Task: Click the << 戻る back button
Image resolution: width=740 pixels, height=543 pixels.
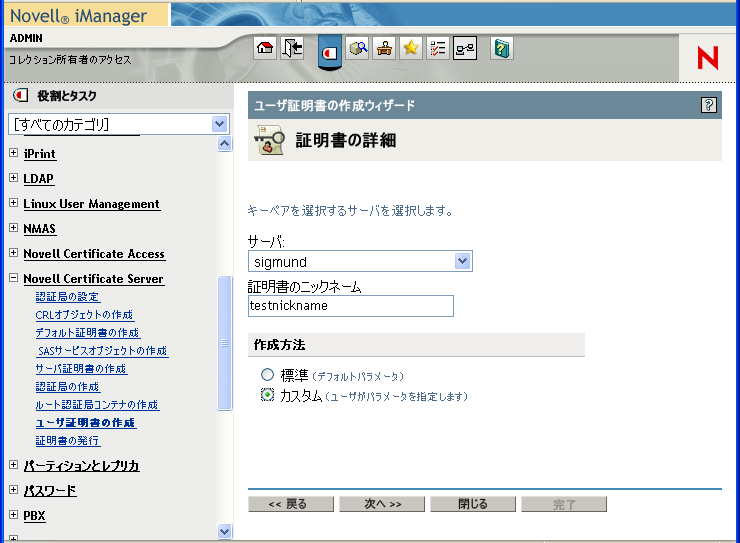Action: (291, 504)
